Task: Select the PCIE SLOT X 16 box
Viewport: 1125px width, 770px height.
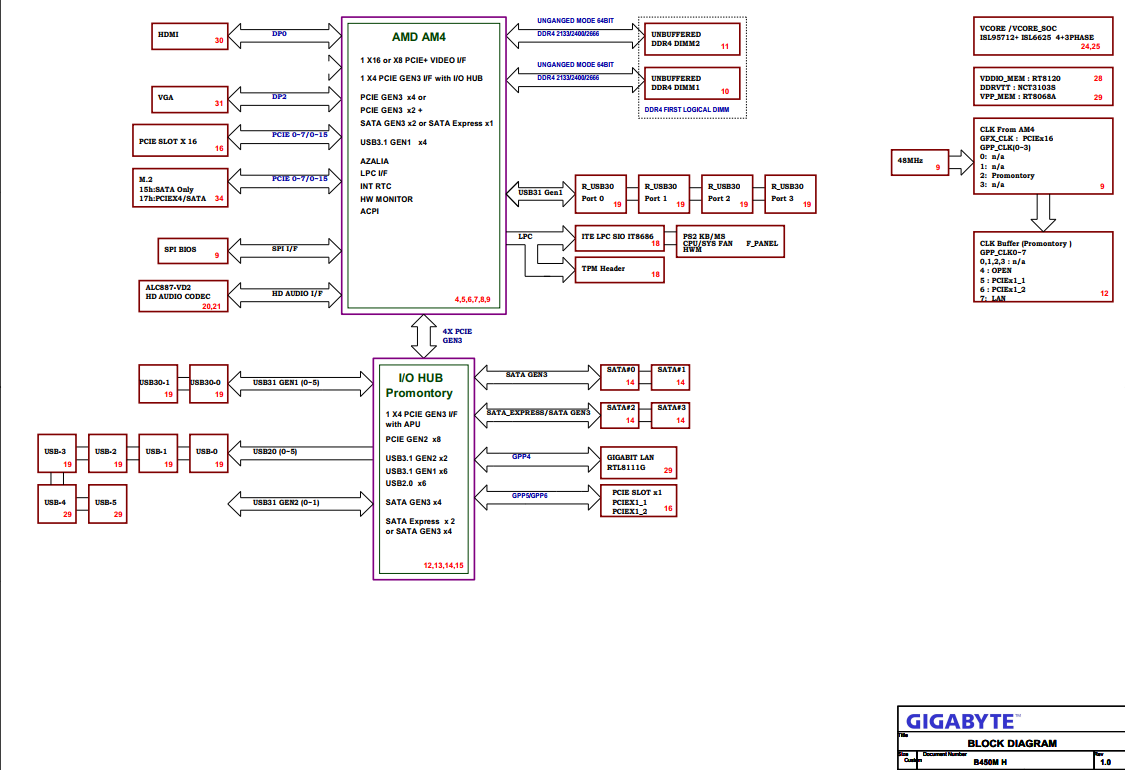Action: pyautogui.click(x=180, y=140)
